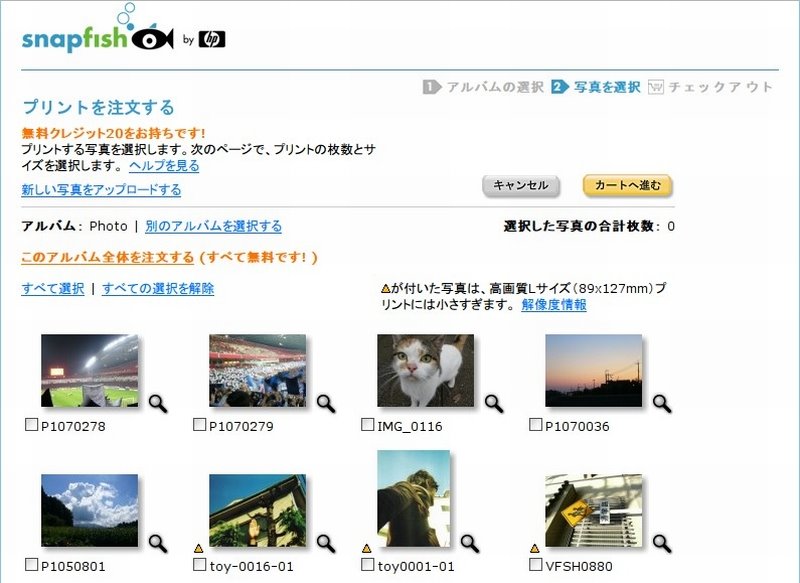Click magnifier icon beside toy-0016-01 photo
800x583 pixels.
click(326, 544)
